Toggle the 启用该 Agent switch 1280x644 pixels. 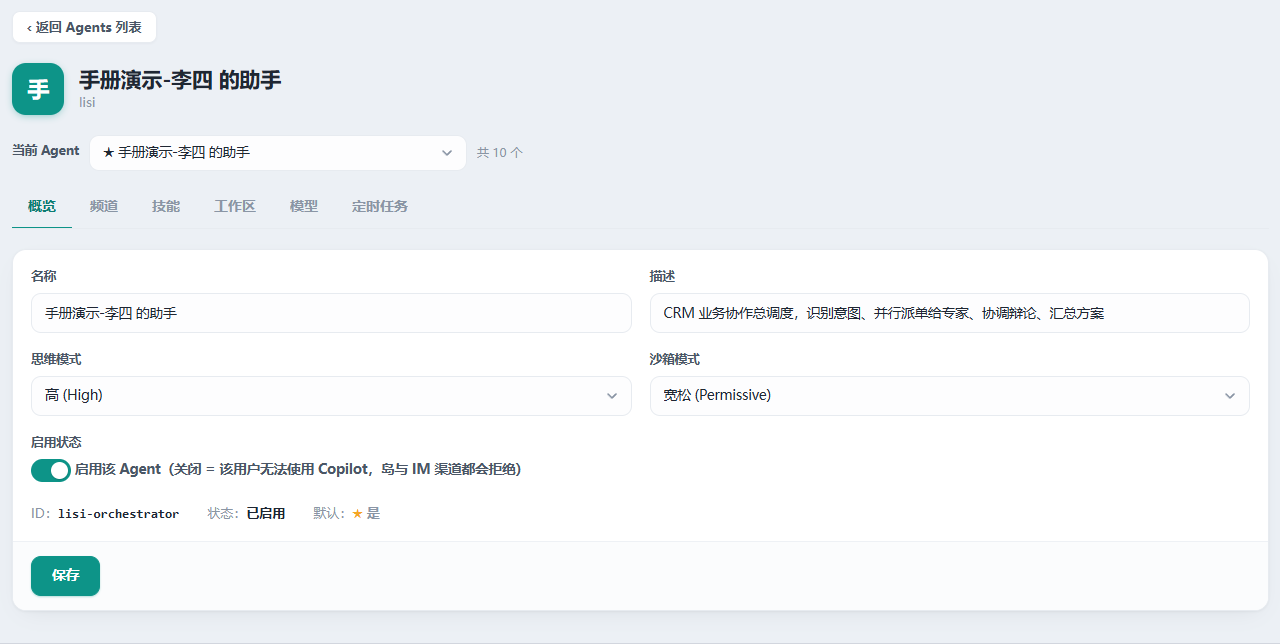pos(51,470)
